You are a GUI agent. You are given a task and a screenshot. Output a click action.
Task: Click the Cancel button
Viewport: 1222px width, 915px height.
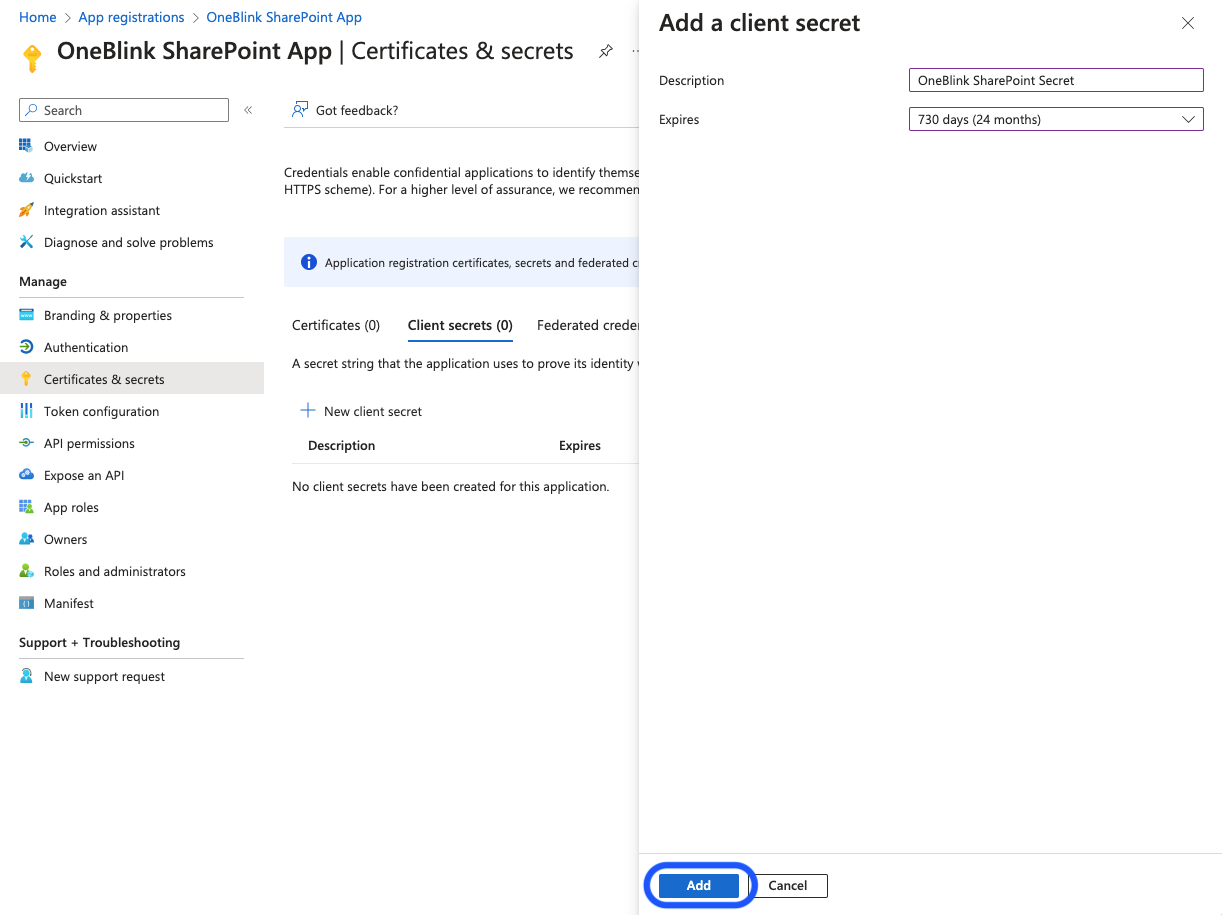click(788, 885)
